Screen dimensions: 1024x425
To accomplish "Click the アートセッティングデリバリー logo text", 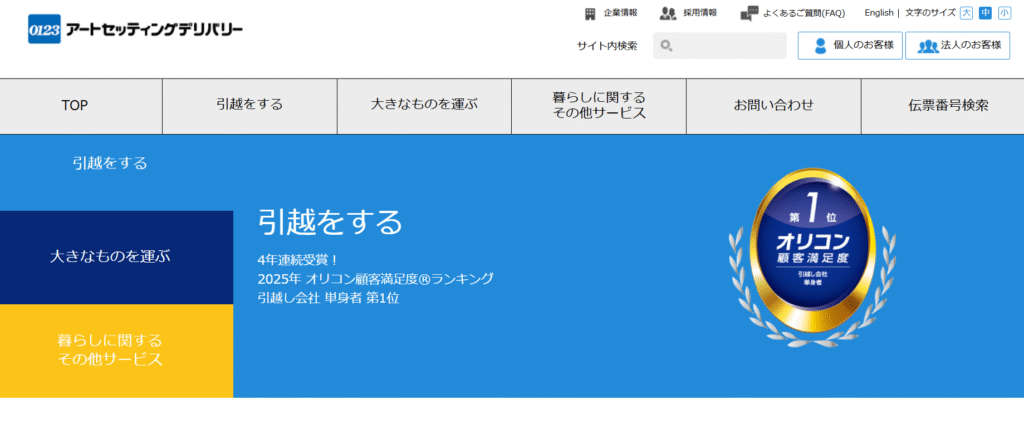I will [154, 30].
